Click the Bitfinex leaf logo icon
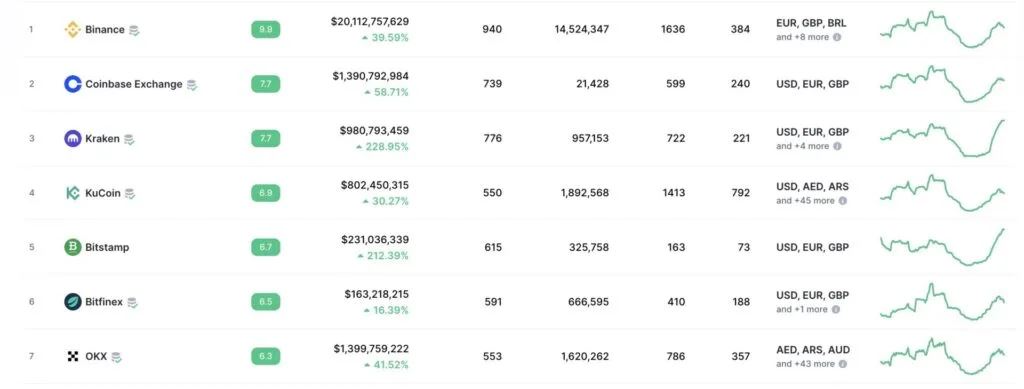 point(72,302)
